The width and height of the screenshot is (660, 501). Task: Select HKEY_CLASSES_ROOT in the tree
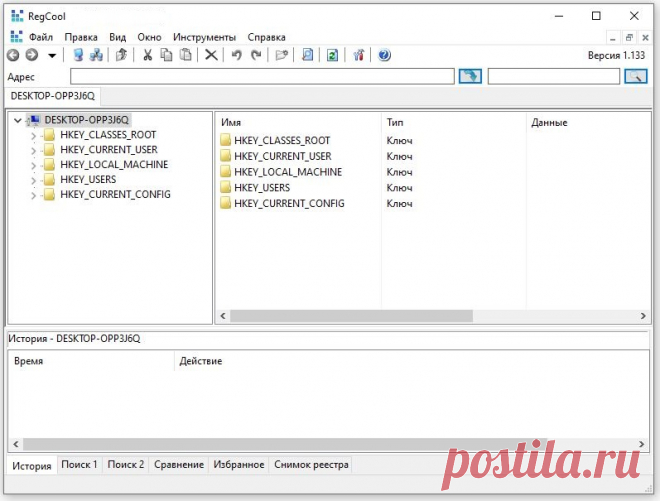108,135
